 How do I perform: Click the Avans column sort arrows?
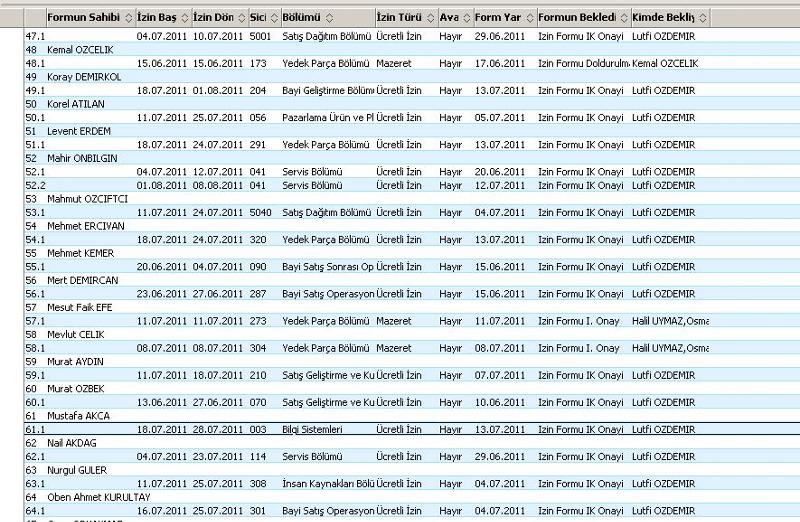[x=467, y=18]
